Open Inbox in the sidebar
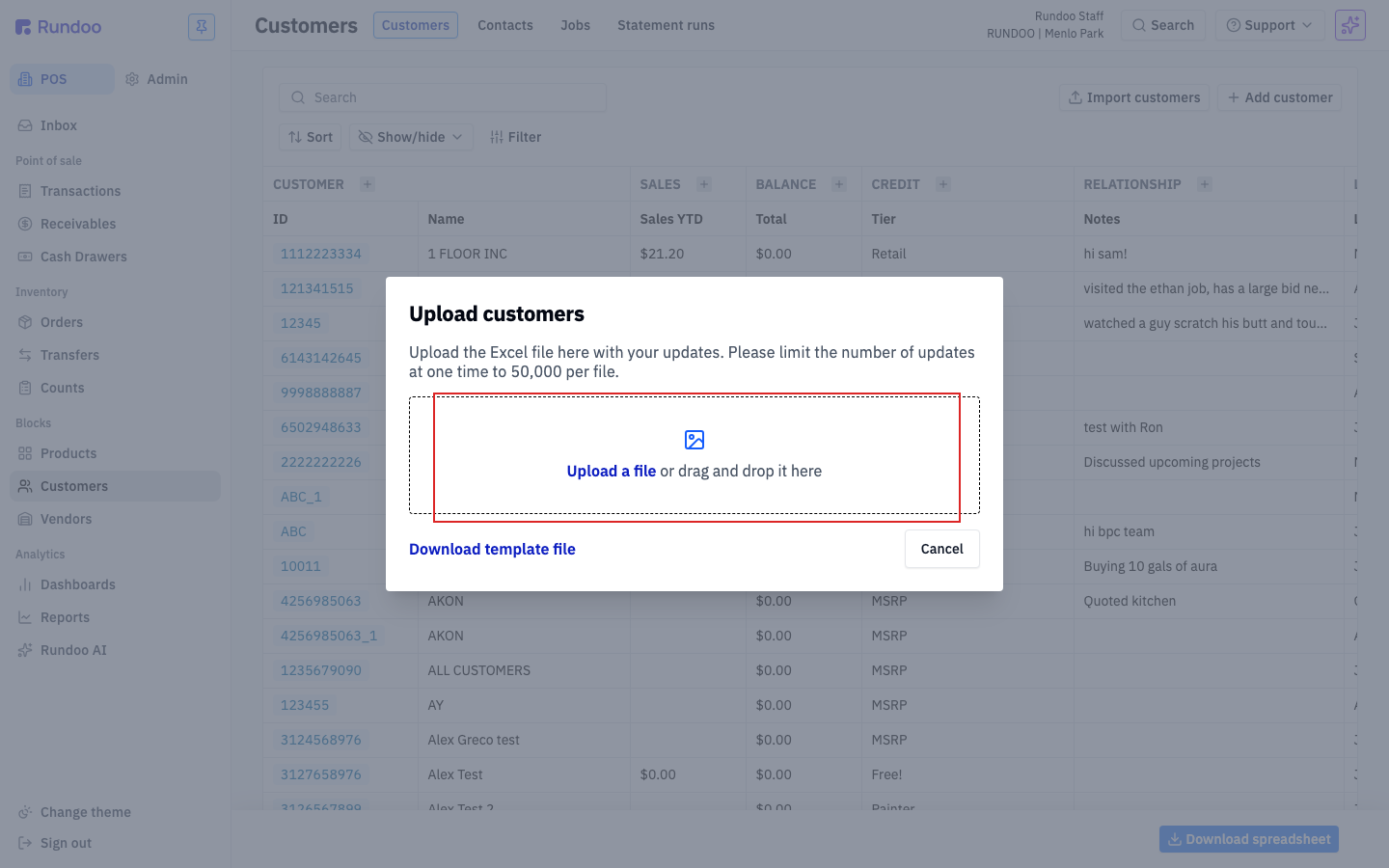The width and height of the screenshot is (1389, 868). click(x=116, y=125)
